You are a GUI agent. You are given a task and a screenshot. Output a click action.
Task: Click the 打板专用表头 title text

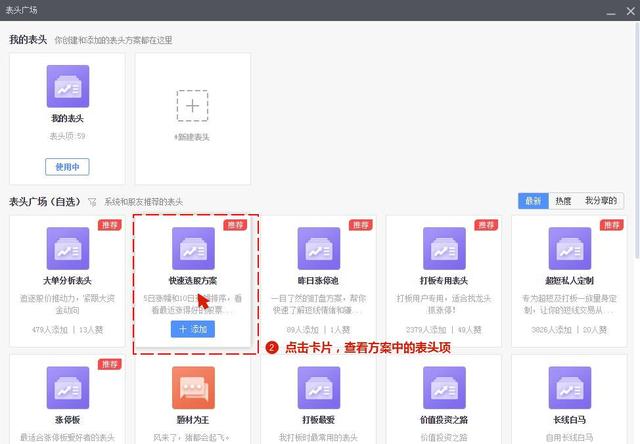(x=444, y=281)
